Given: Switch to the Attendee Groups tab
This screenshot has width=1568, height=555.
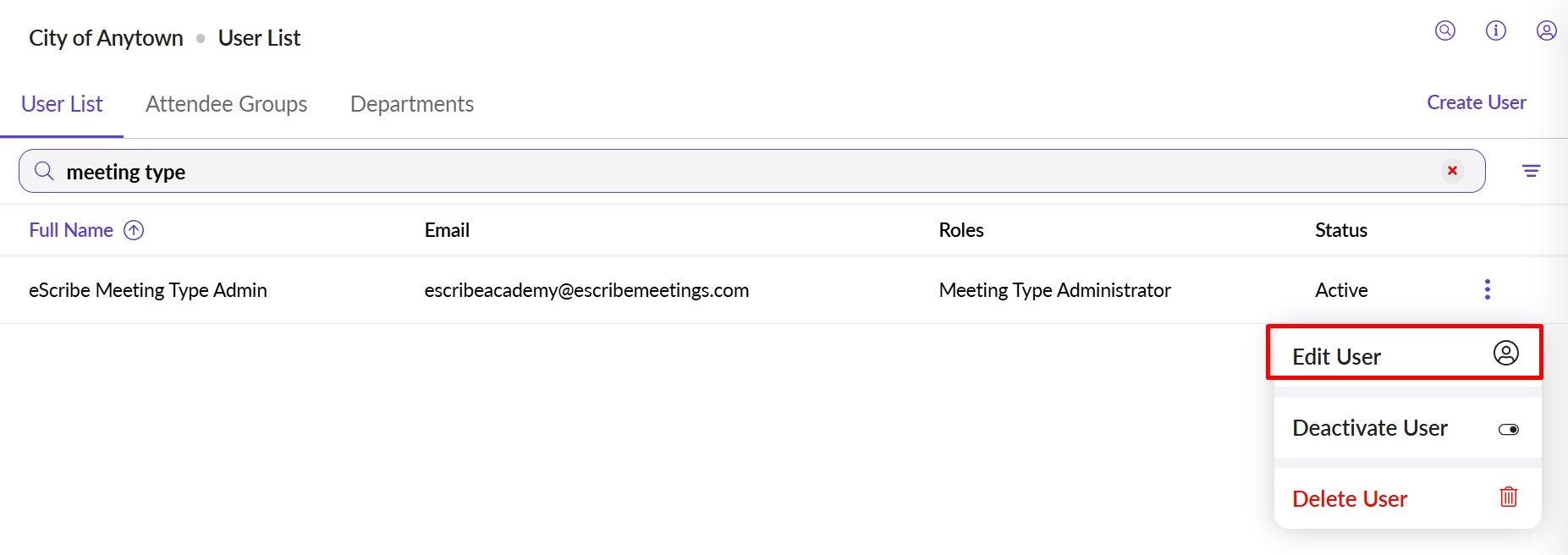Looking at the screenshot, I should [226, 104].
